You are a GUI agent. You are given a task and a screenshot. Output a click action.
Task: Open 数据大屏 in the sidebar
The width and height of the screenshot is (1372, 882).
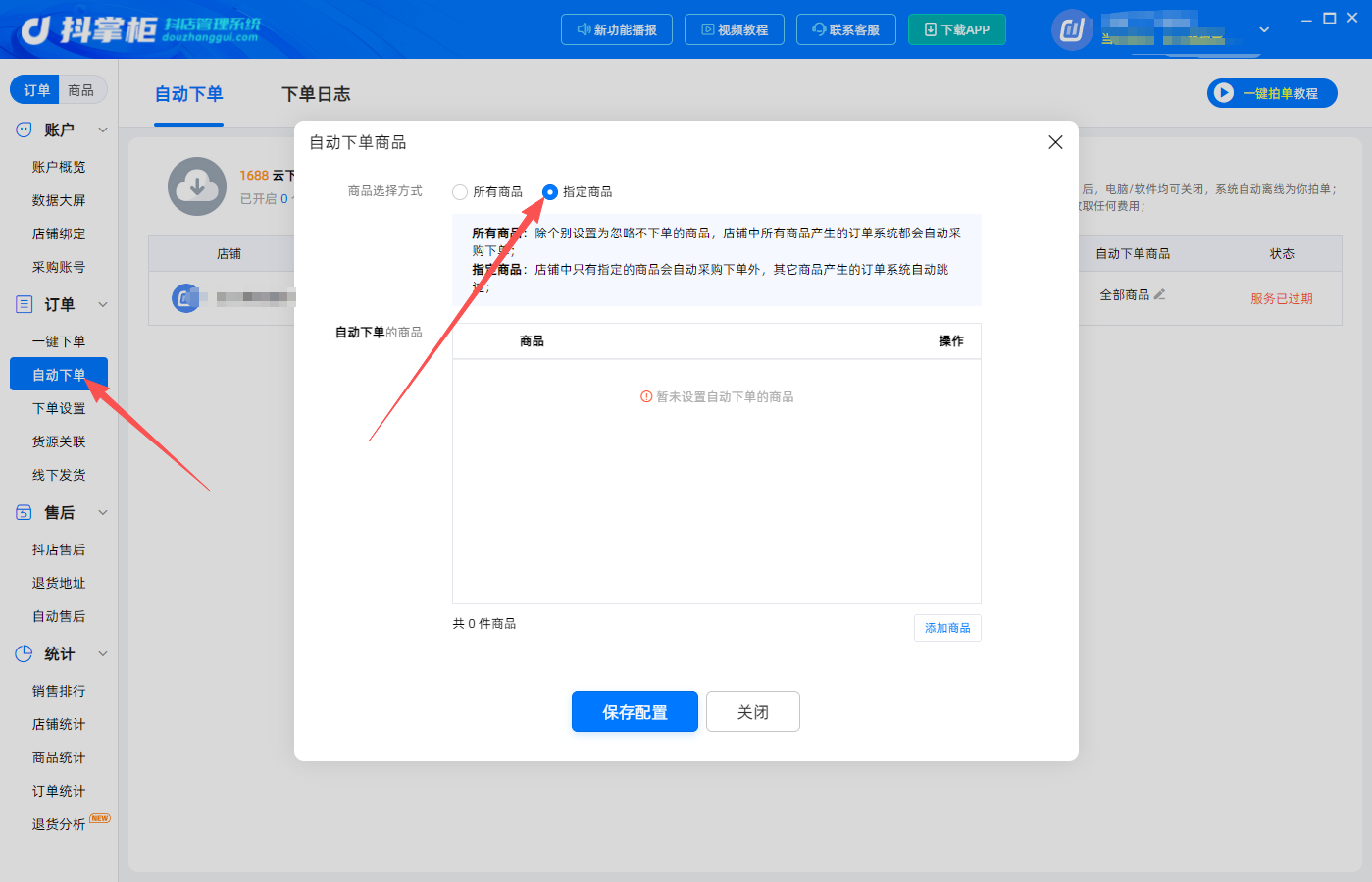(59, 200)
